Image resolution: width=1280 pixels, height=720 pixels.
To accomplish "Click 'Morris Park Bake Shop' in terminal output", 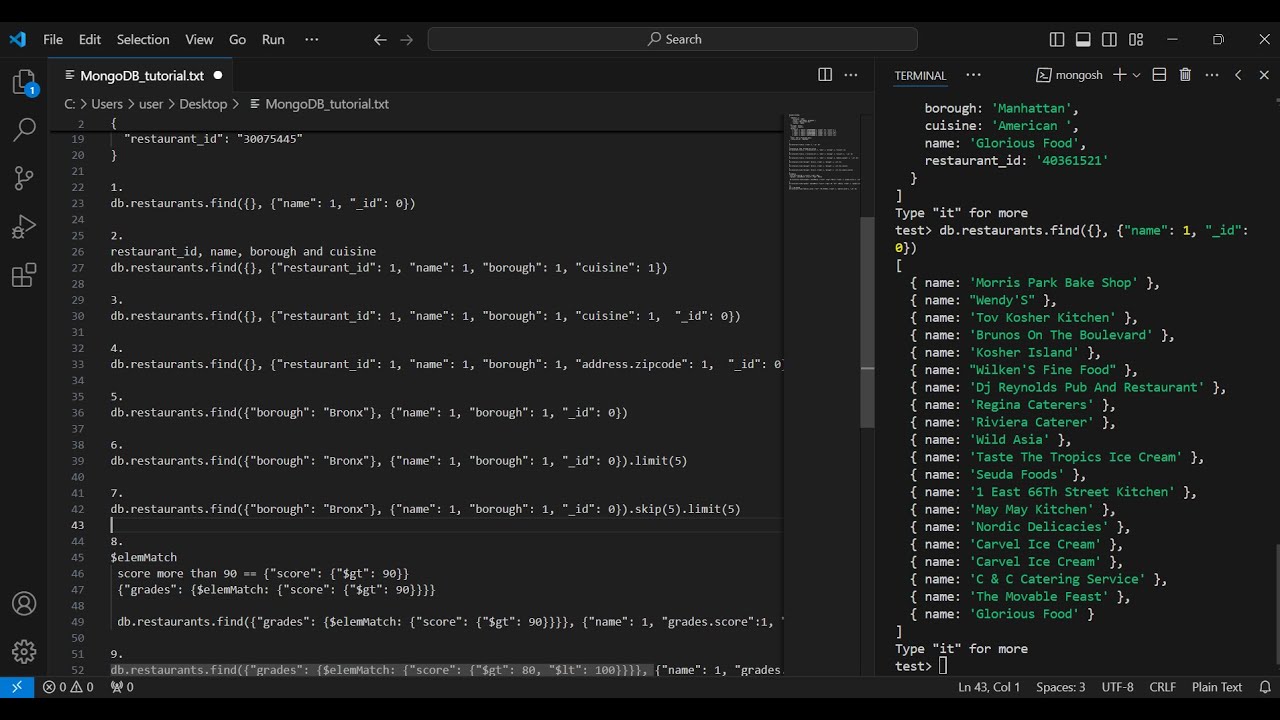I will (1054, 283).
